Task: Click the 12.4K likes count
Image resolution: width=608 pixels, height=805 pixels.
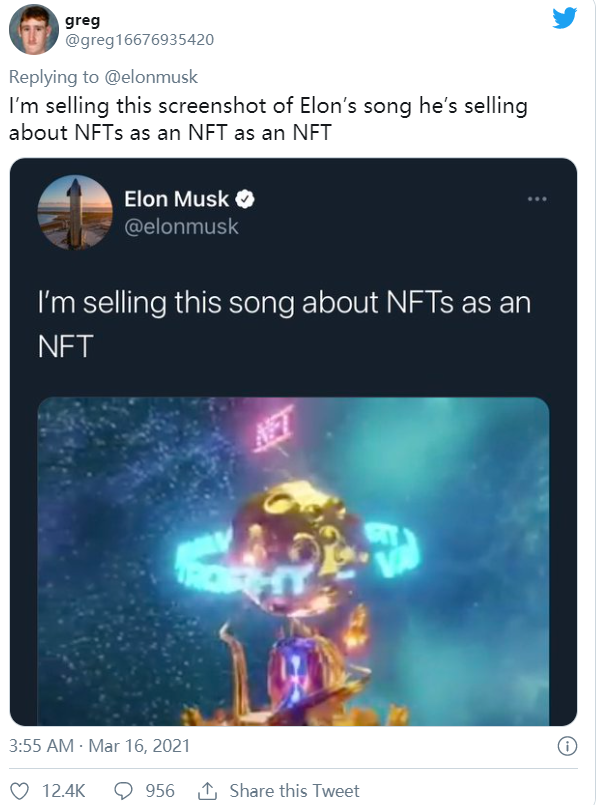Action: tap(63, 791)
